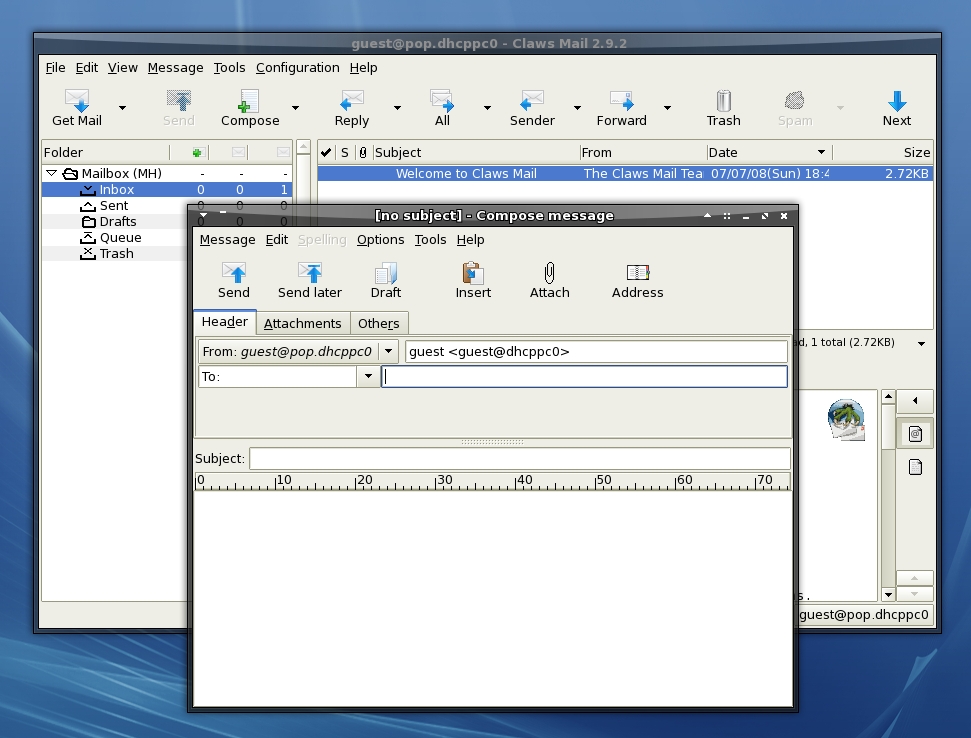Select the Welcome to Claws Mail message
The width and height of the screenshot is (971, 738).
click(625, 173)
